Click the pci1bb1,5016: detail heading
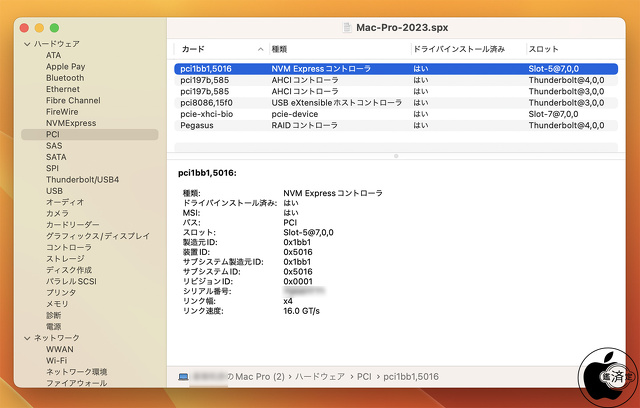 [x=207, y=173]
